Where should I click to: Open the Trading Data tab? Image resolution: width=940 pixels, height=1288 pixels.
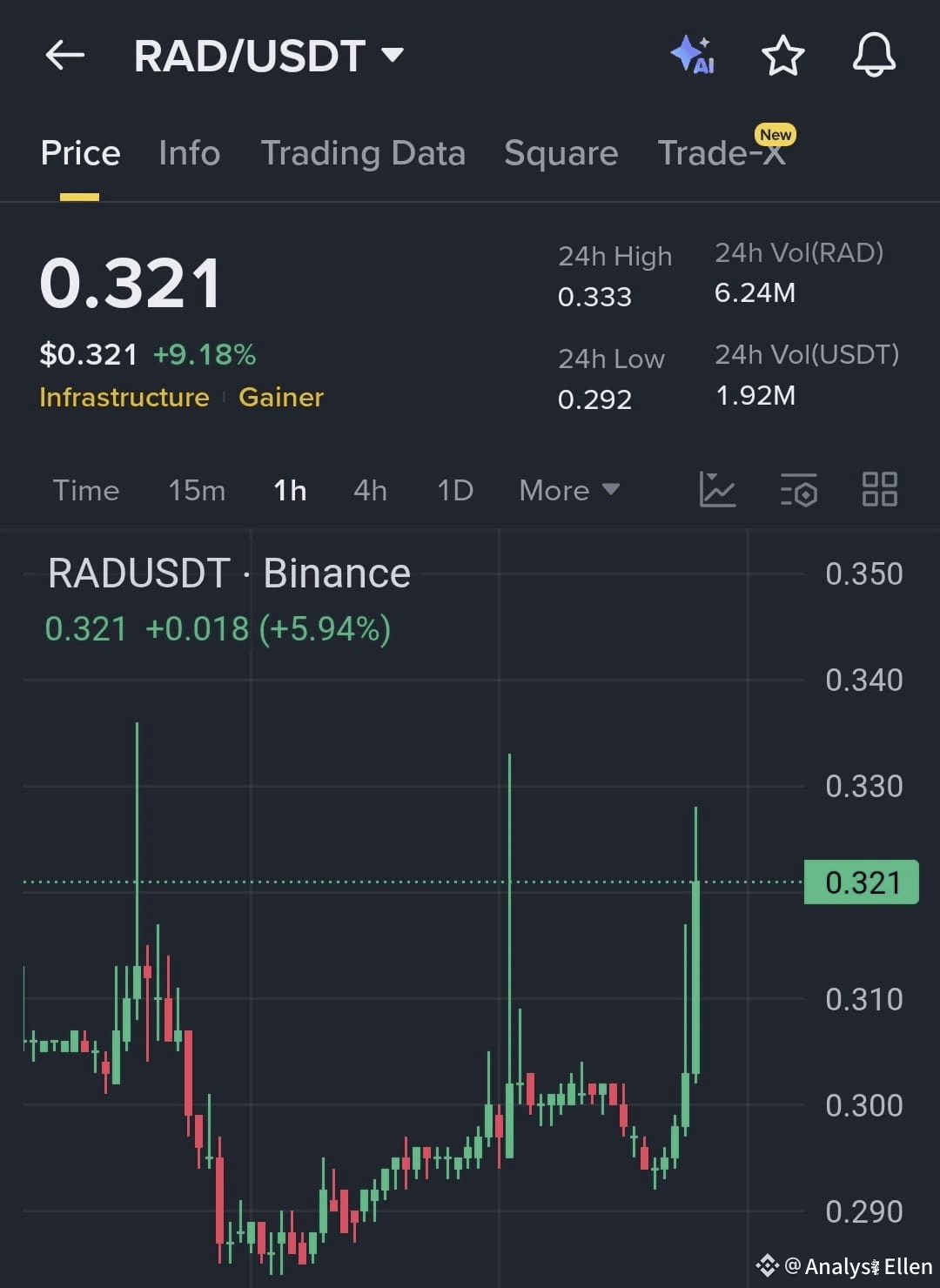pyautogui.click(x=363, y=154)
